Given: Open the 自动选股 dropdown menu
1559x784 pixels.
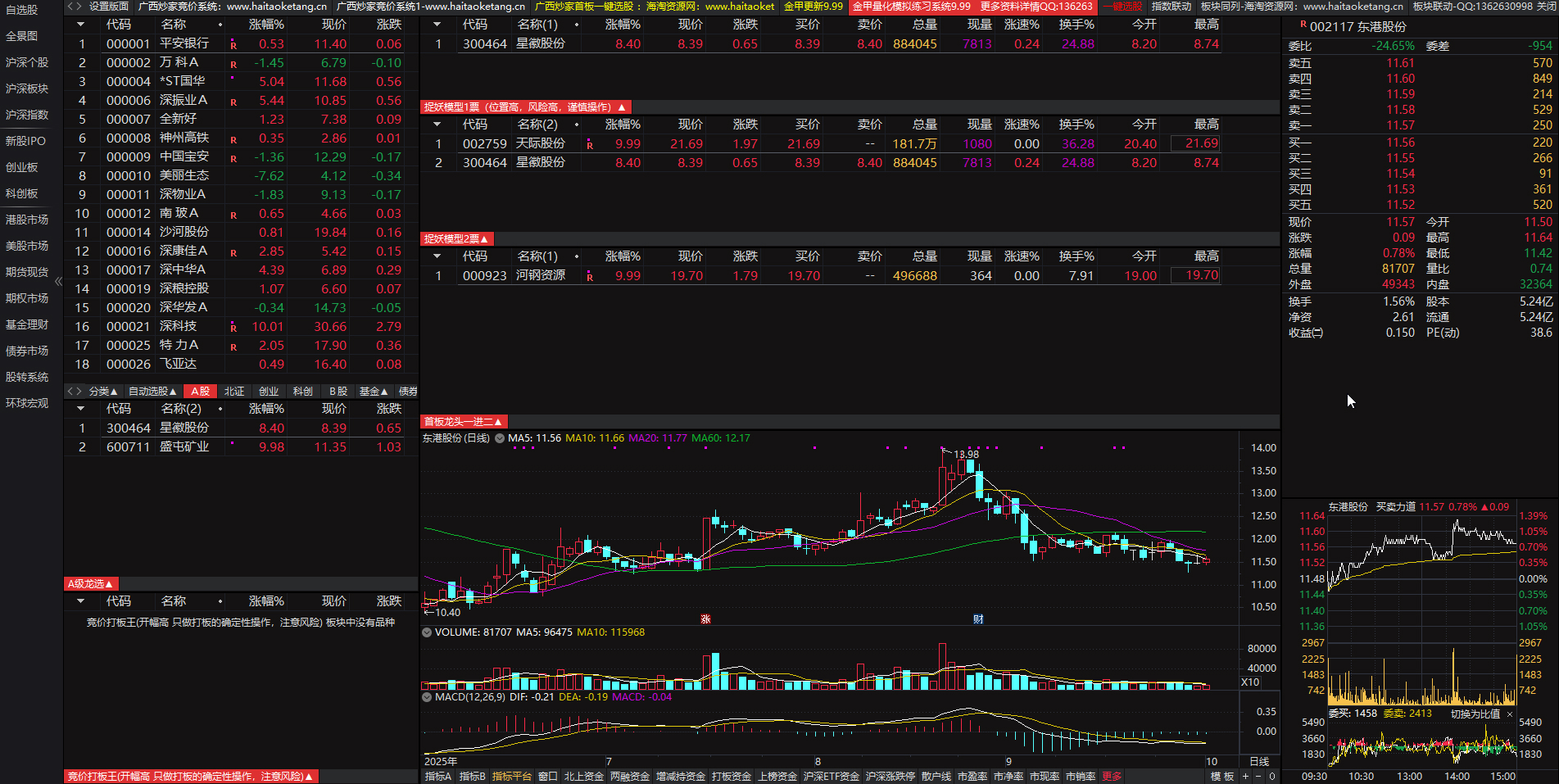Looking at the screenshot, I should pos(152,392).
